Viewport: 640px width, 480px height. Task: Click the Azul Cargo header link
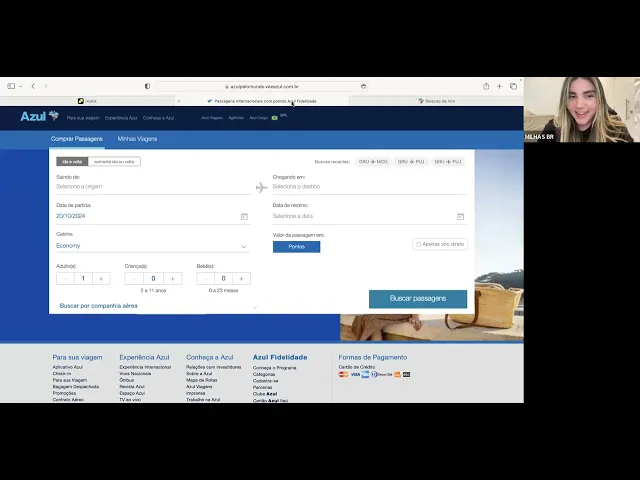click(258, 118)
